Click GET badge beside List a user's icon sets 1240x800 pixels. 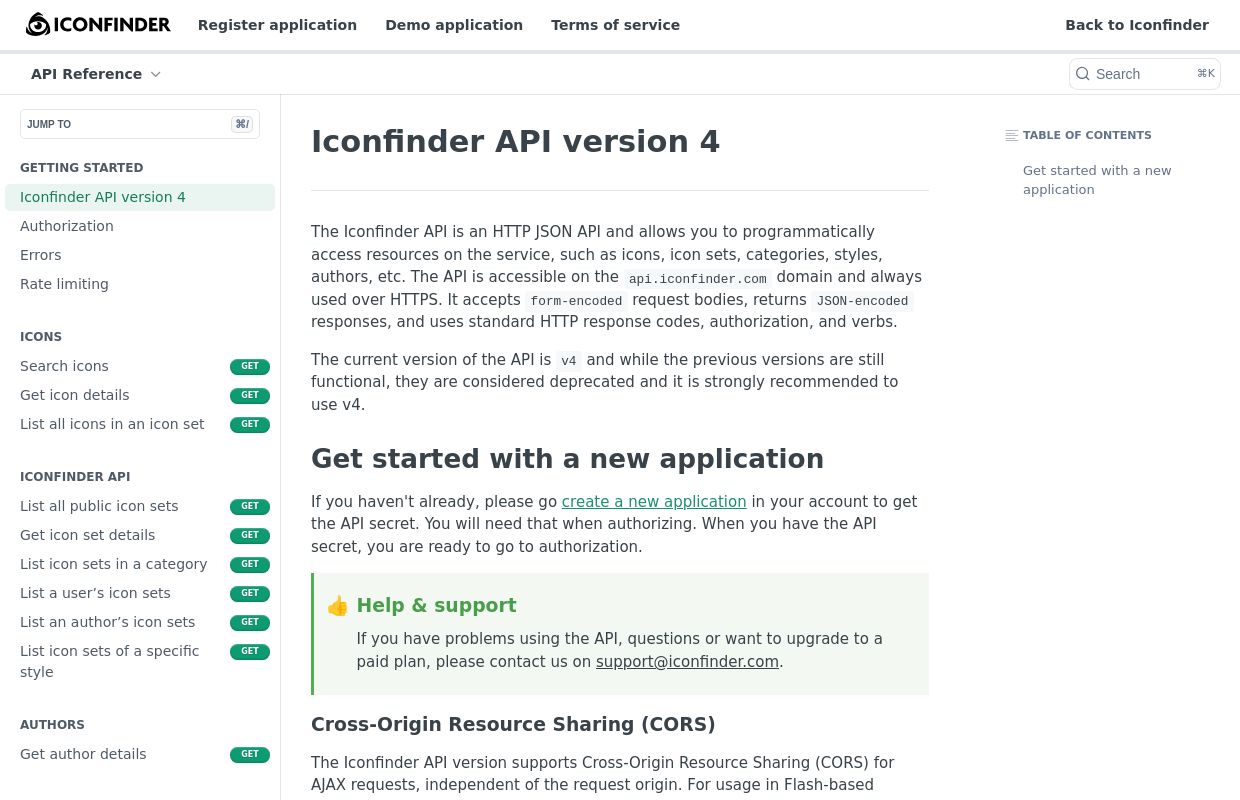click(250, 594)
